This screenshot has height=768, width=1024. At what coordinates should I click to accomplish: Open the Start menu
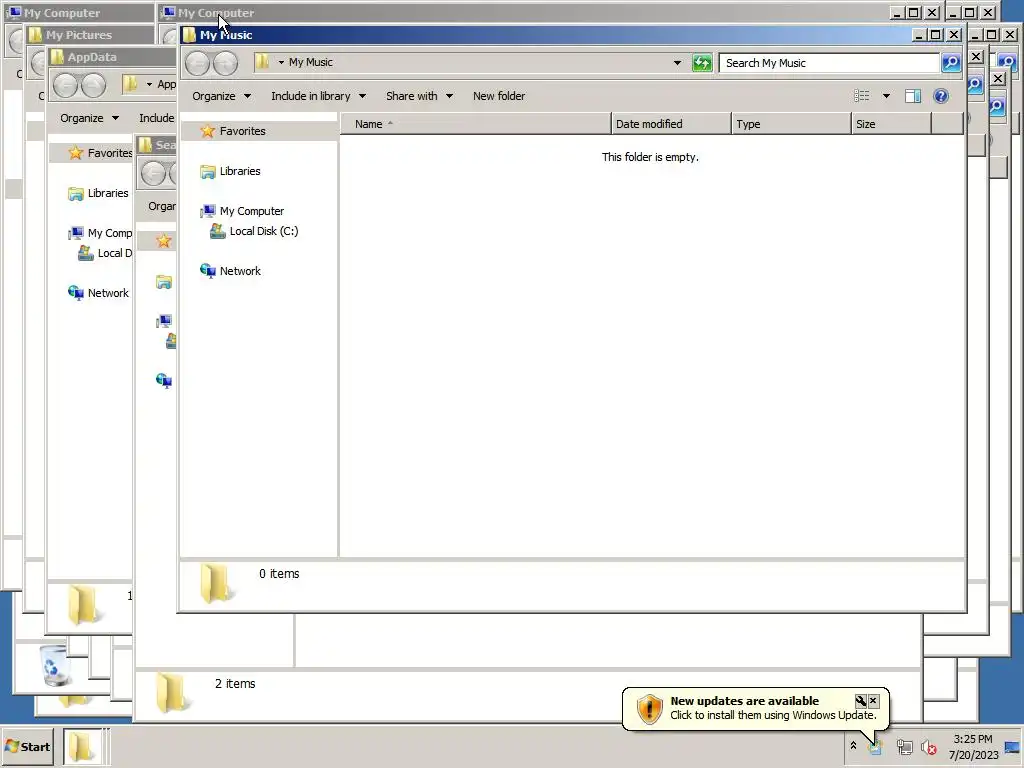(28, 746)
